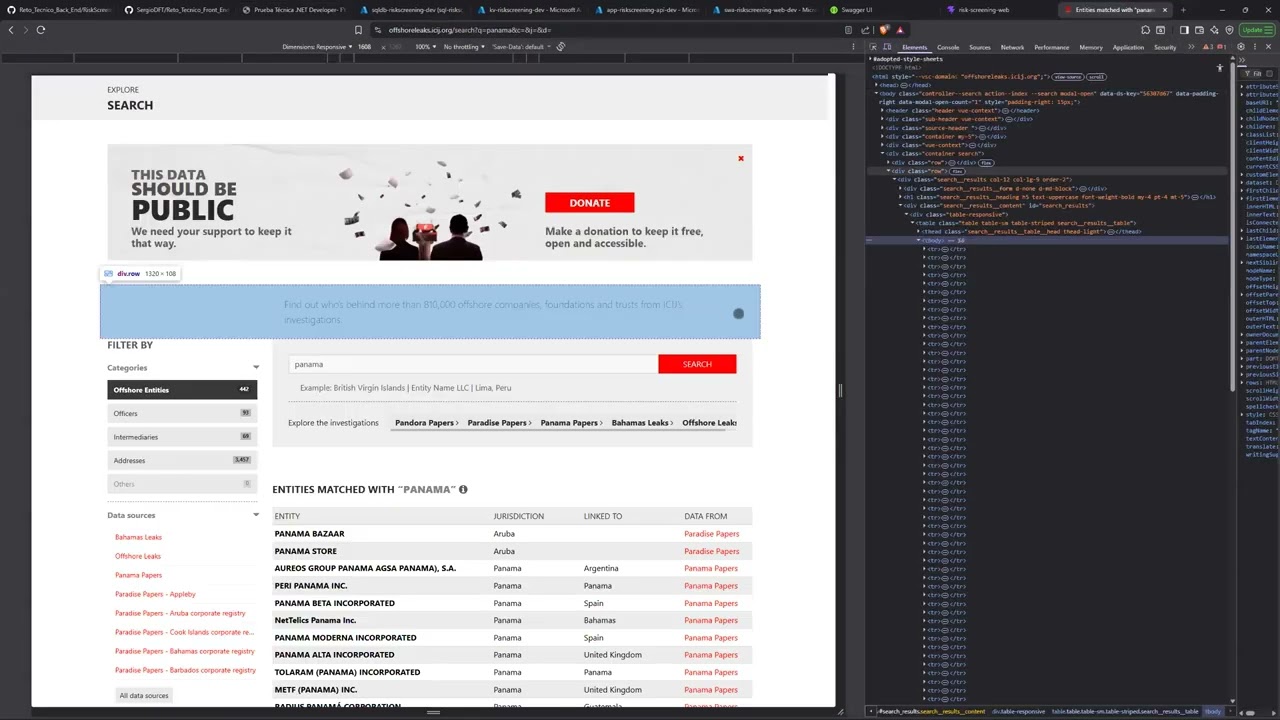Switch to the Console tab
1280x720 pixels.
click(948, 47)
